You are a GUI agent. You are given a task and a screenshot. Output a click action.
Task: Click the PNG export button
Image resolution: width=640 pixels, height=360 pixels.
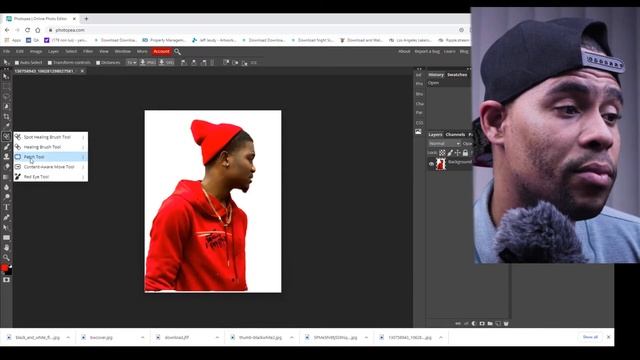[148, 62]
